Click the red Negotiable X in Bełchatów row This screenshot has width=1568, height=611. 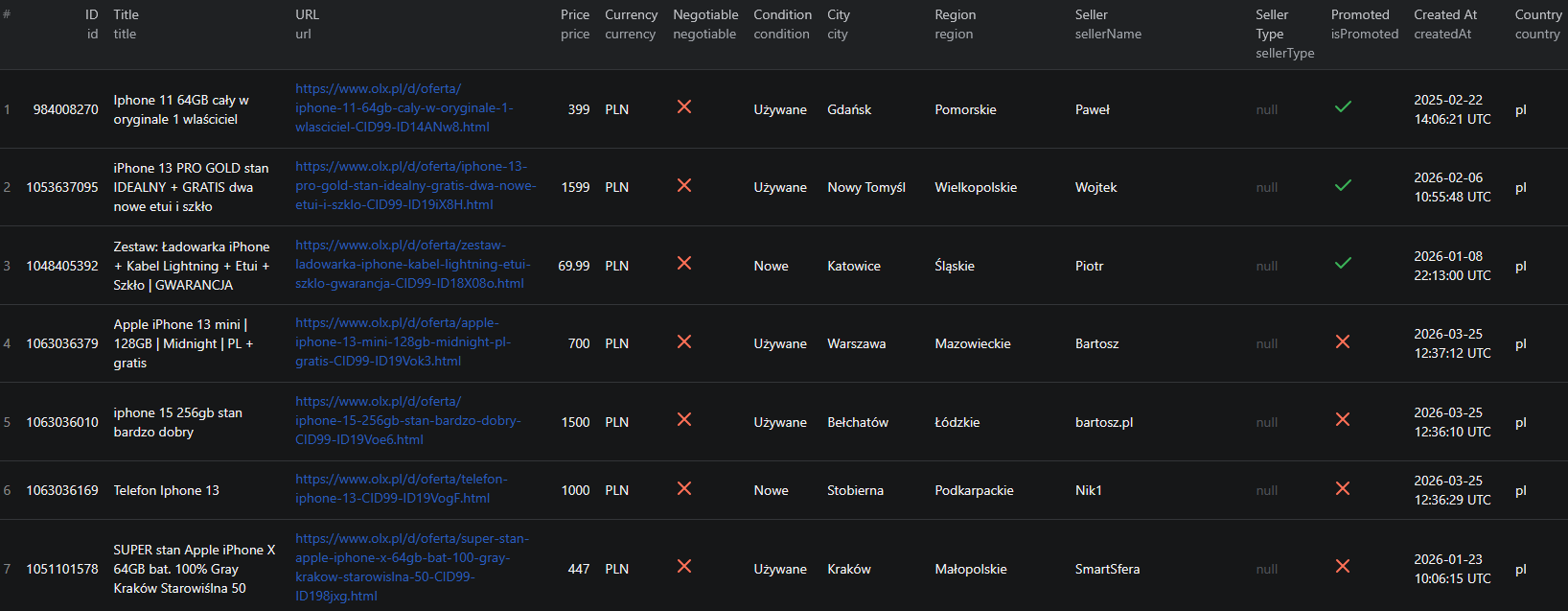click(x=684, y=419)
